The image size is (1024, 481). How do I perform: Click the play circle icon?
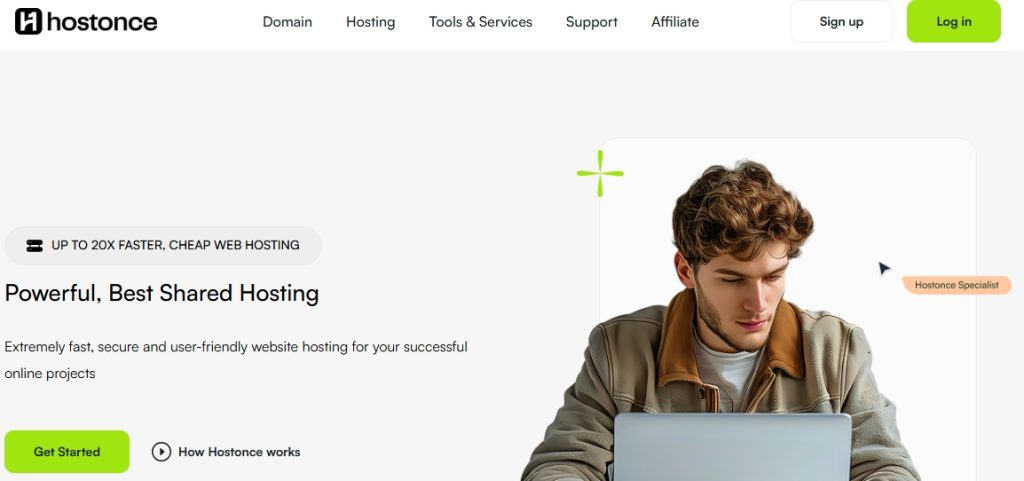click(161, 452)
